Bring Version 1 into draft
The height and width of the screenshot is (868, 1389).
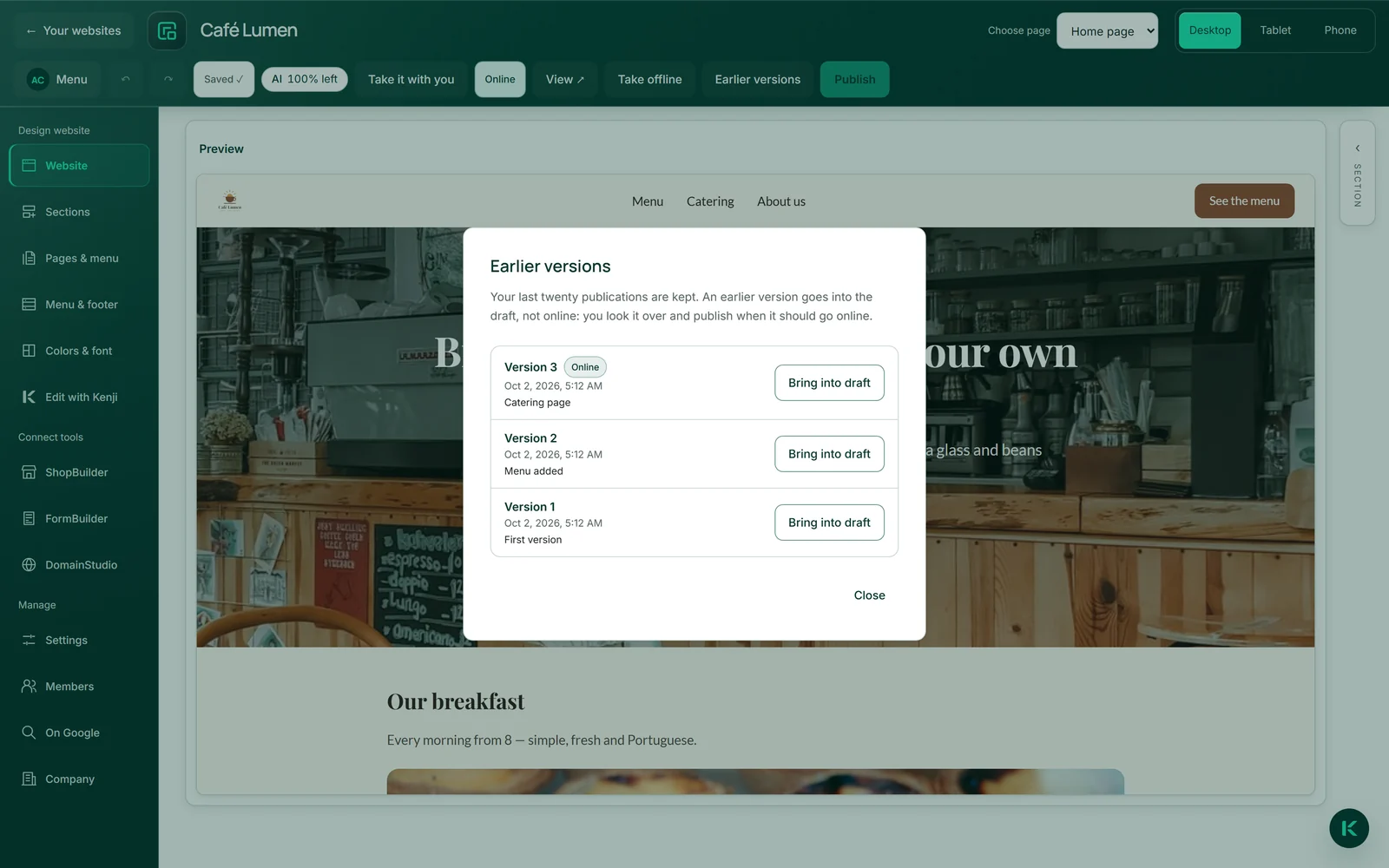(829, 523)
